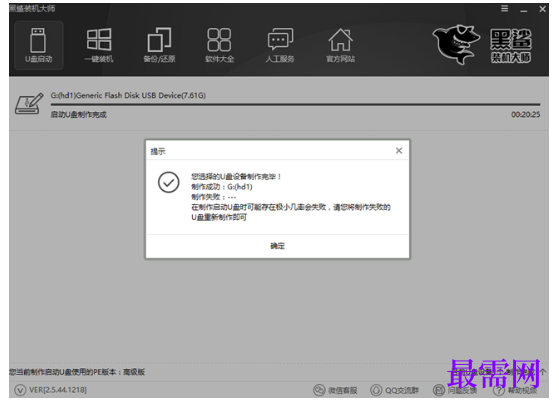The image size is (559, 405).
Task: Open 帮助视频 help video link
Action: [x=515, y=390]
